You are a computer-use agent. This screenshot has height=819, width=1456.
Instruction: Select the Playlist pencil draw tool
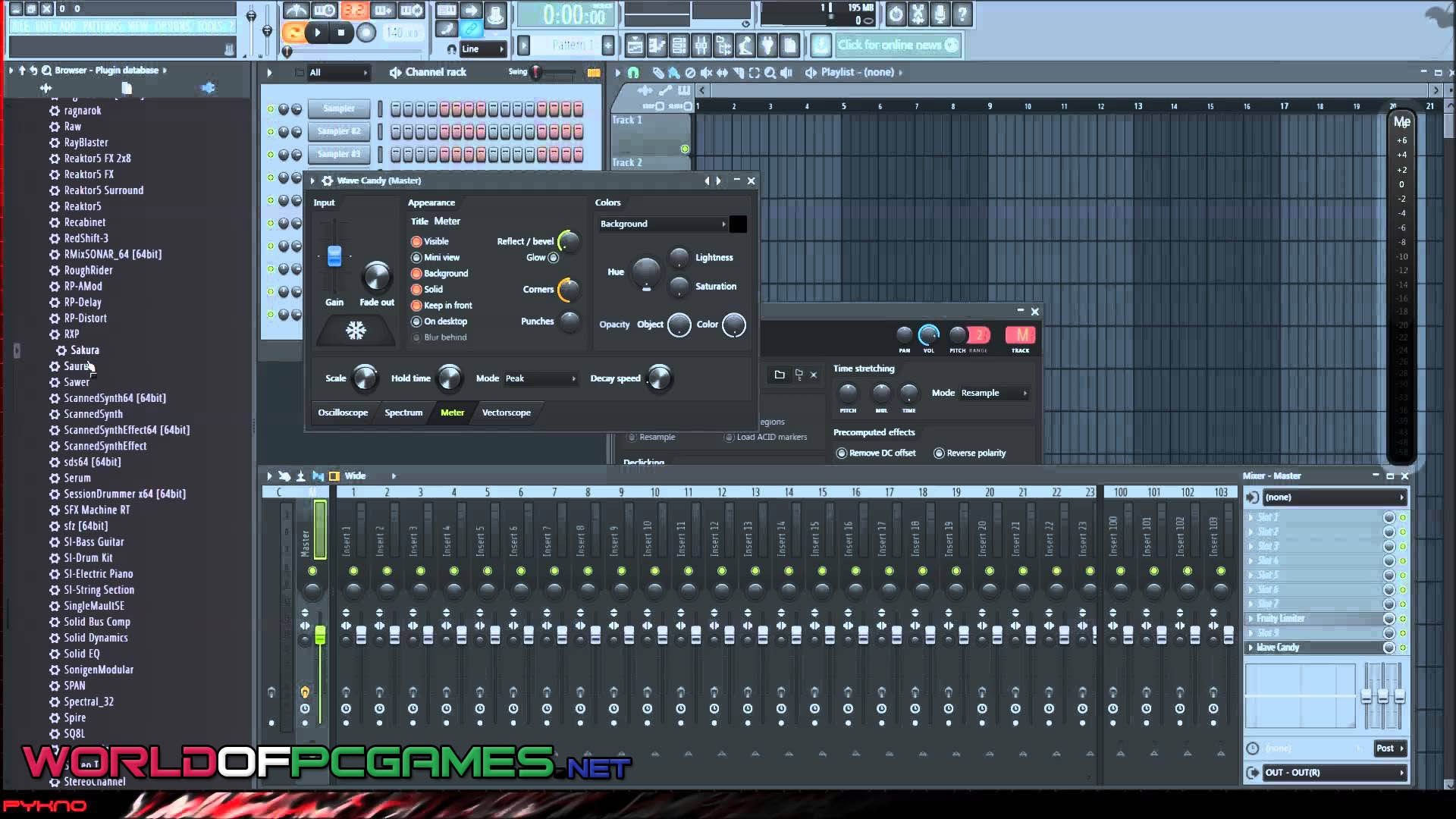658,73
